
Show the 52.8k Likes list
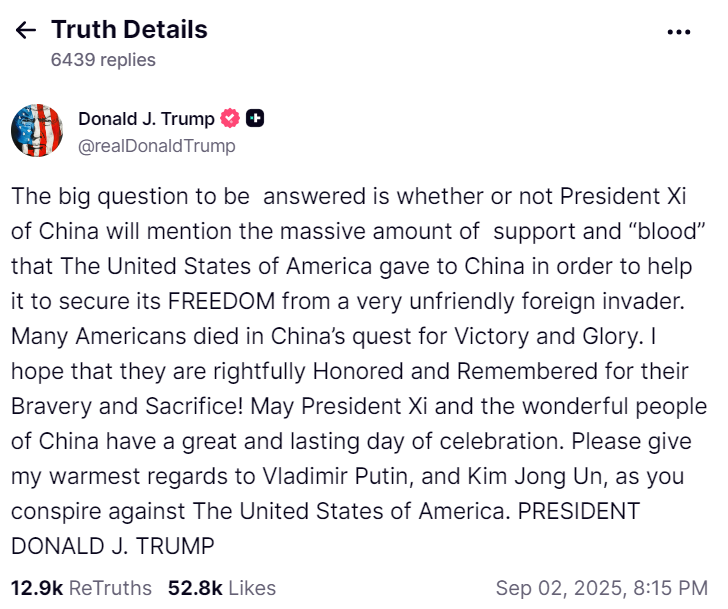[222, 588]
